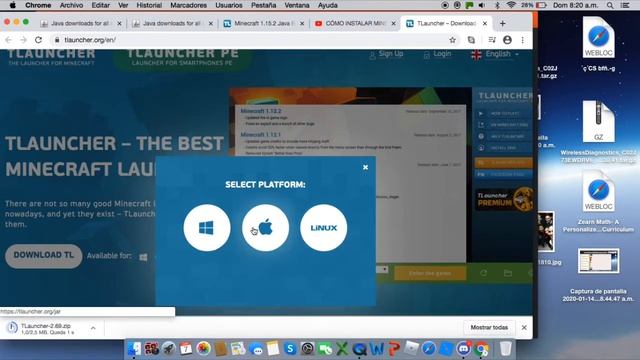
Task: Open a new tab with plus button
Action: point(502,24)
